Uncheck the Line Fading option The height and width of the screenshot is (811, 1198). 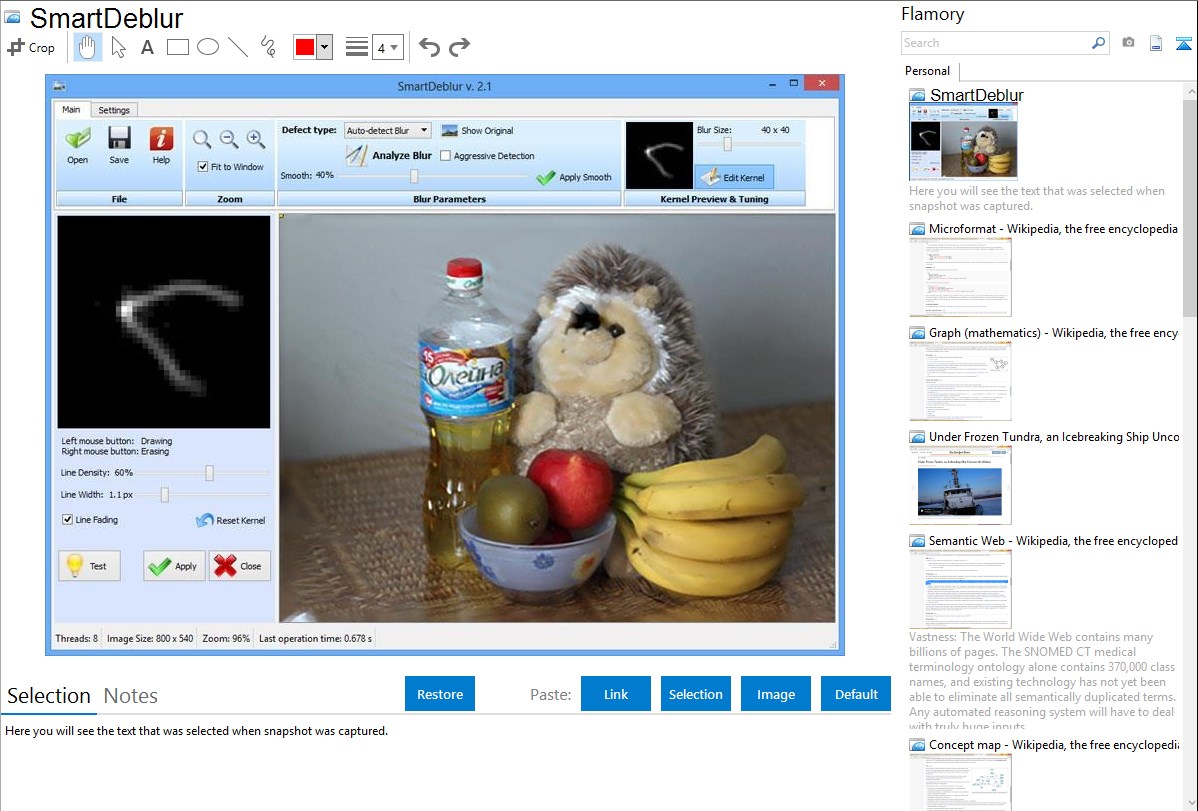(67, 520)
